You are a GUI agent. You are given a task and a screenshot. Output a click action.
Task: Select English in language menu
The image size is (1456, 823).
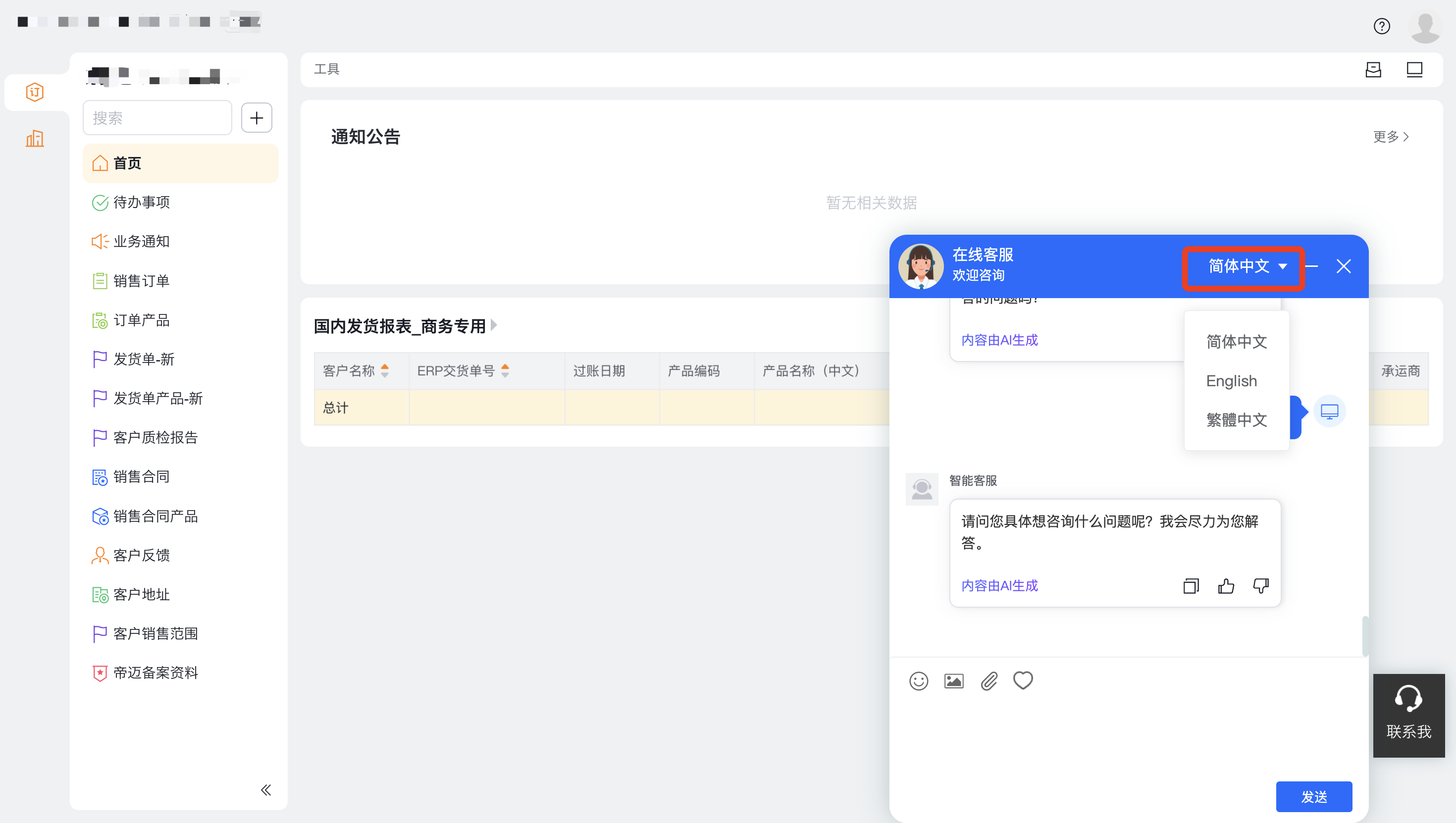click(1231, 380)
